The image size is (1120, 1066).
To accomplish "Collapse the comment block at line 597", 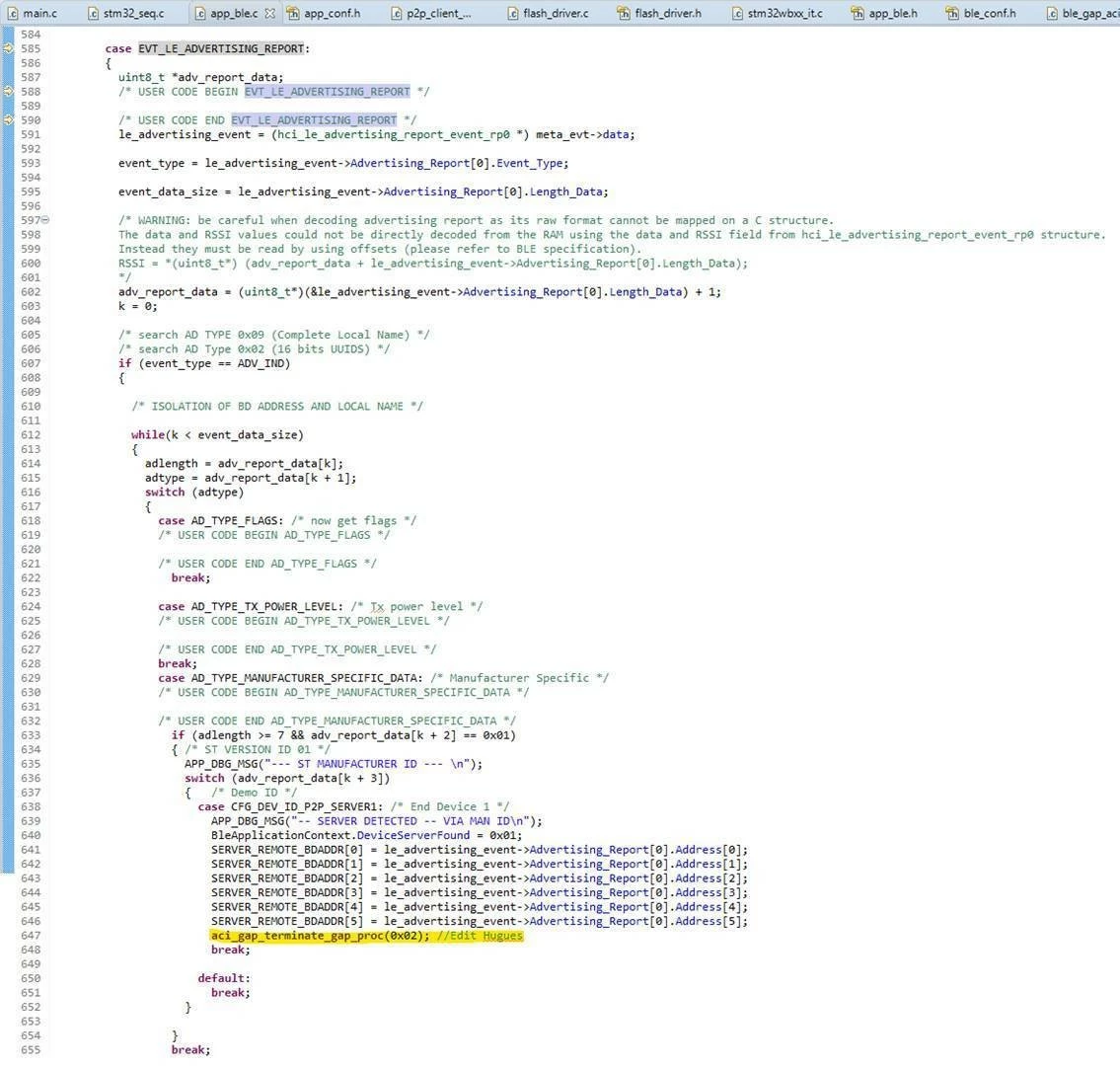I will pos(45,220).
